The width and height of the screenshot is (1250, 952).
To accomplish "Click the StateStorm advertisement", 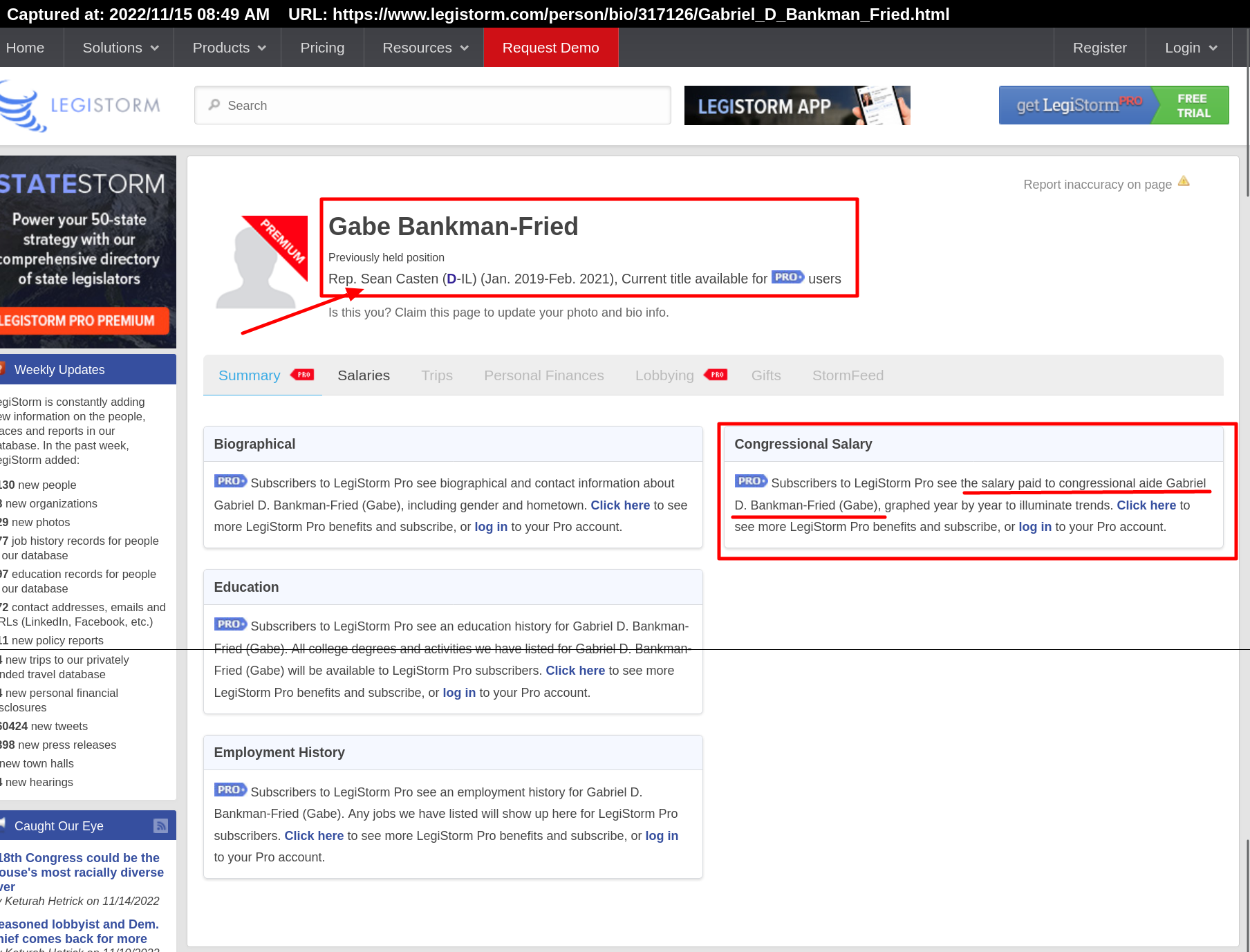I will pyautogui.click(x=88, y=252).
